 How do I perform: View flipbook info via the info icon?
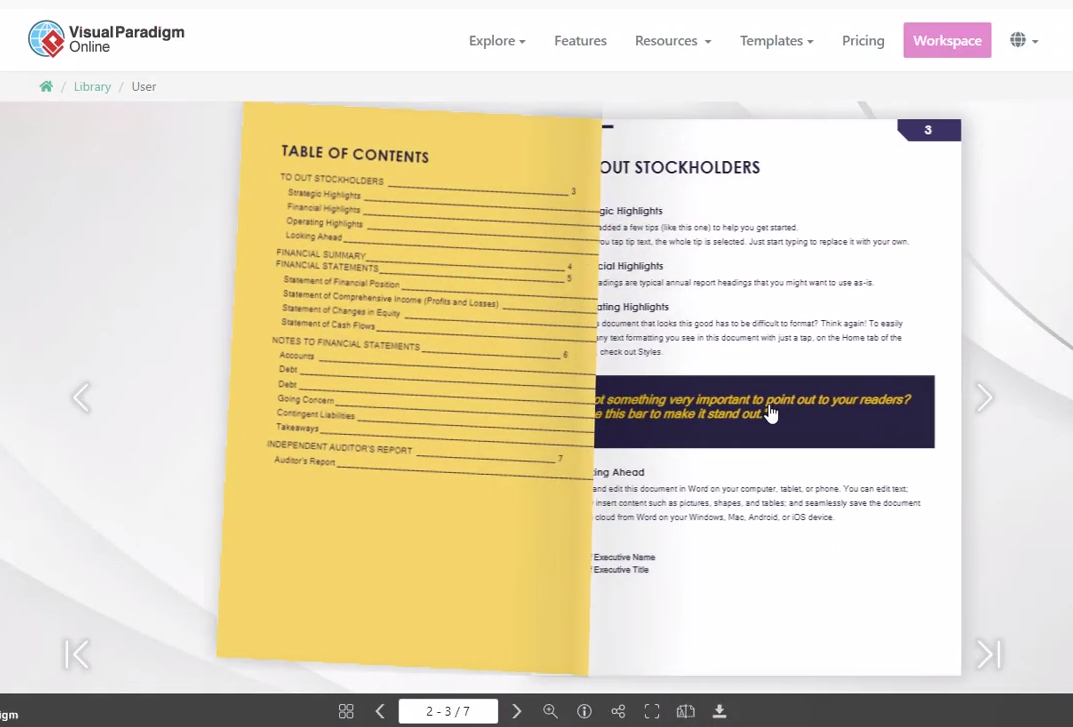[585, 711]
